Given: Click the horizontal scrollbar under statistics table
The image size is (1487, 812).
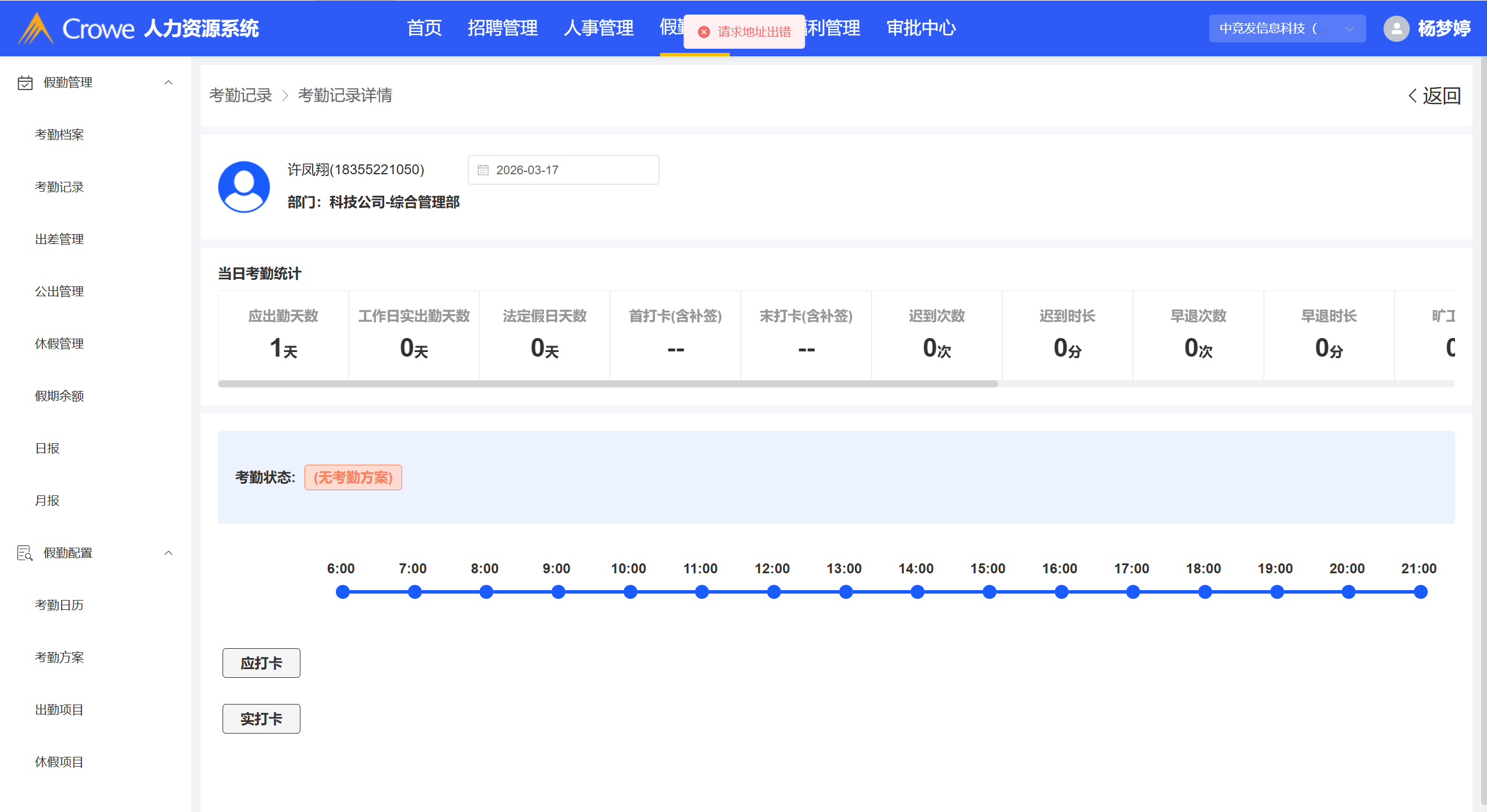Looking at the screenshot, I should tap(607, 384).
